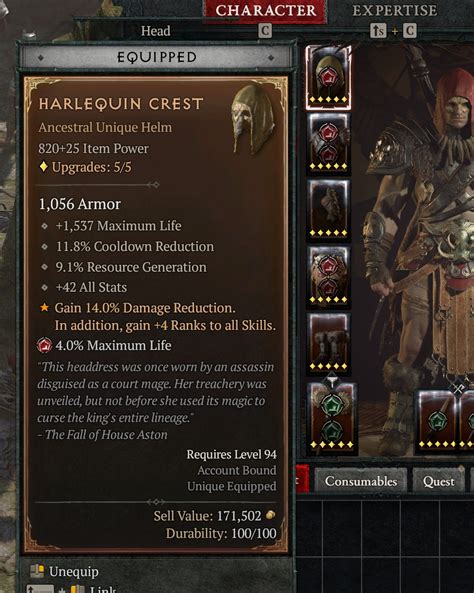This screenshot has width=474, height=593.
Task: Select the chest armor slot with two red gems
Action: coord(328,143)
